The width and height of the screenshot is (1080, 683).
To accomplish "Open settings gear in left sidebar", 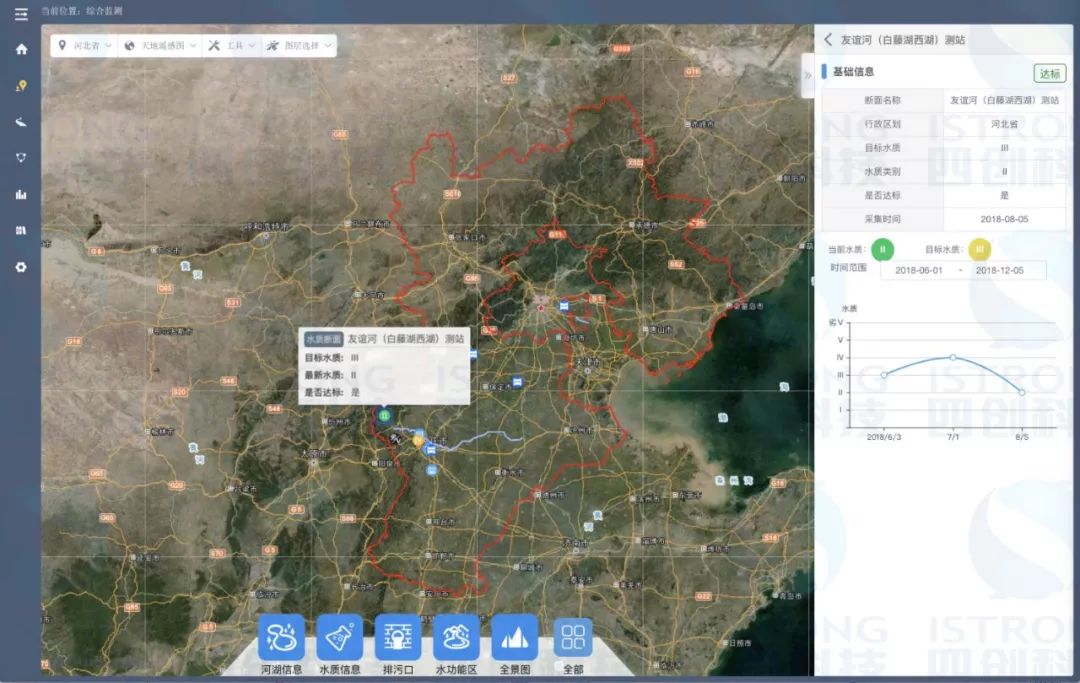I will [x=21, y=267].
